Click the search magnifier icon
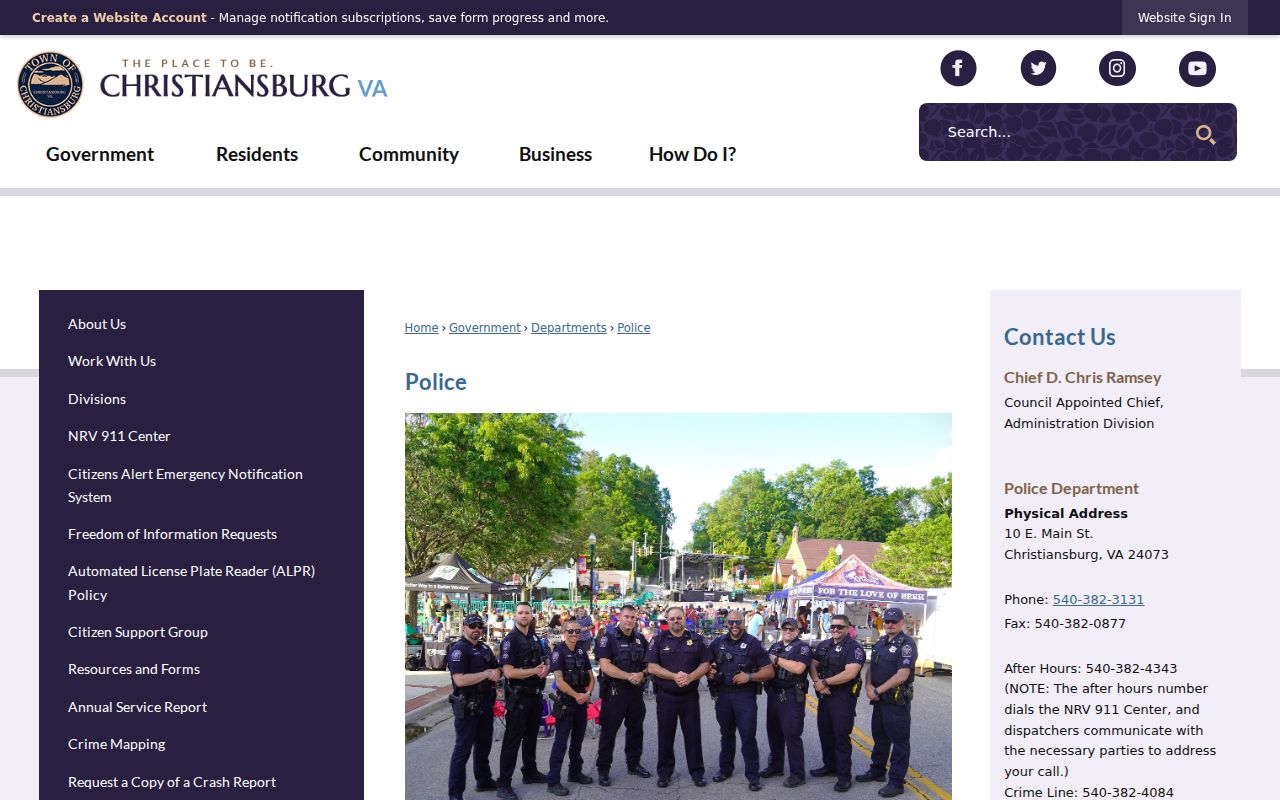 tap(1205, 134)
